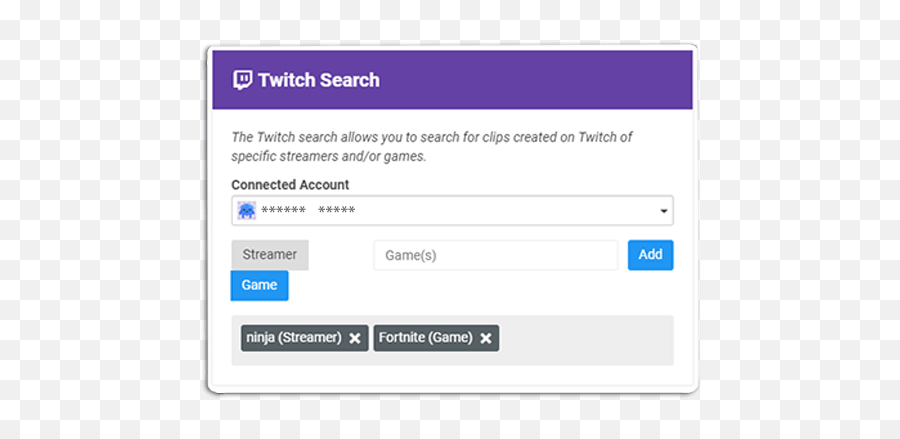Switch to the Streamer search mode
Screen dimensions: 900x439
[270, 255]
